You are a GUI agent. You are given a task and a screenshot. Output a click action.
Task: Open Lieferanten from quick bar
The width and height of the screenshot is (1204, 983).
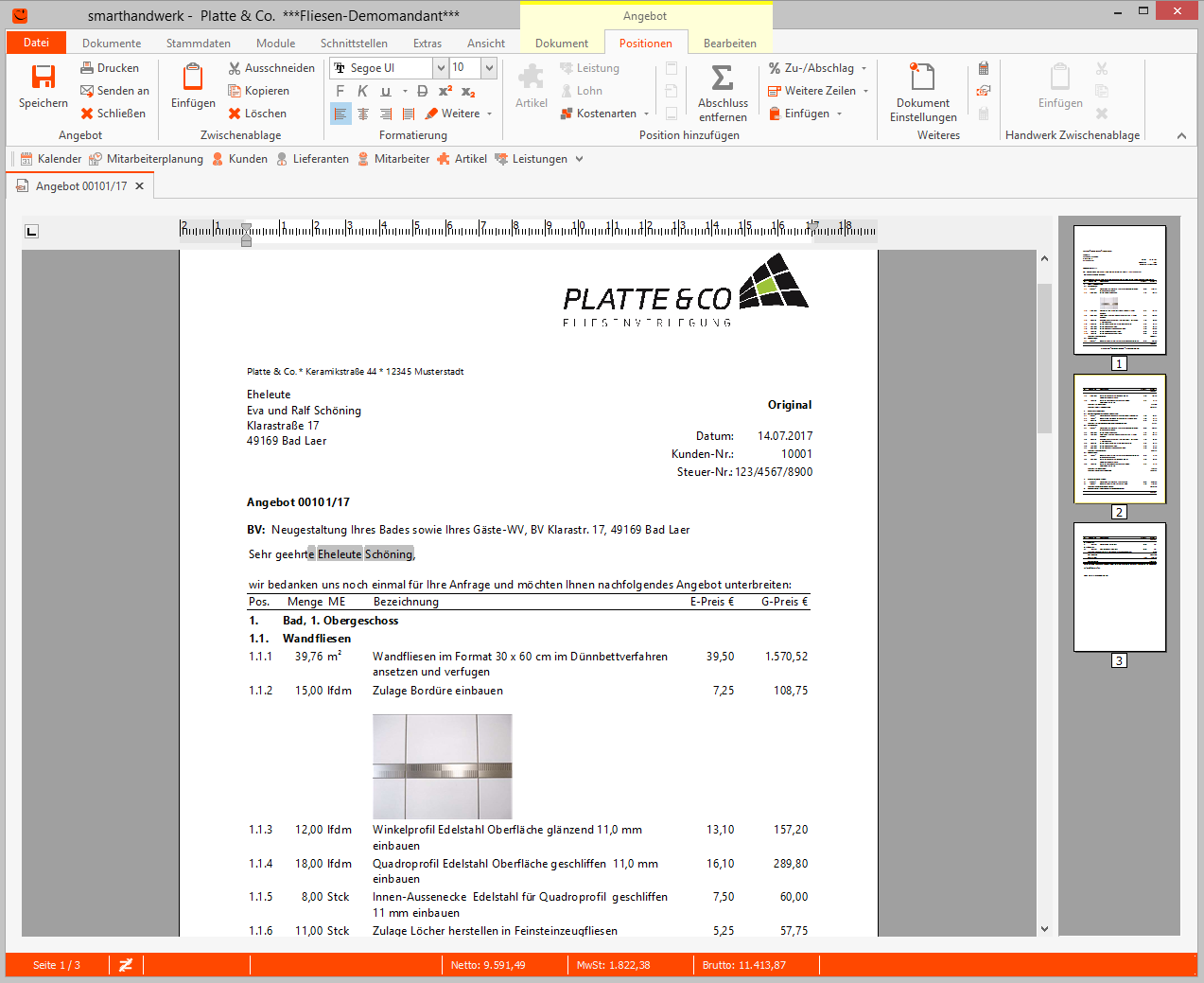(312, 159)
